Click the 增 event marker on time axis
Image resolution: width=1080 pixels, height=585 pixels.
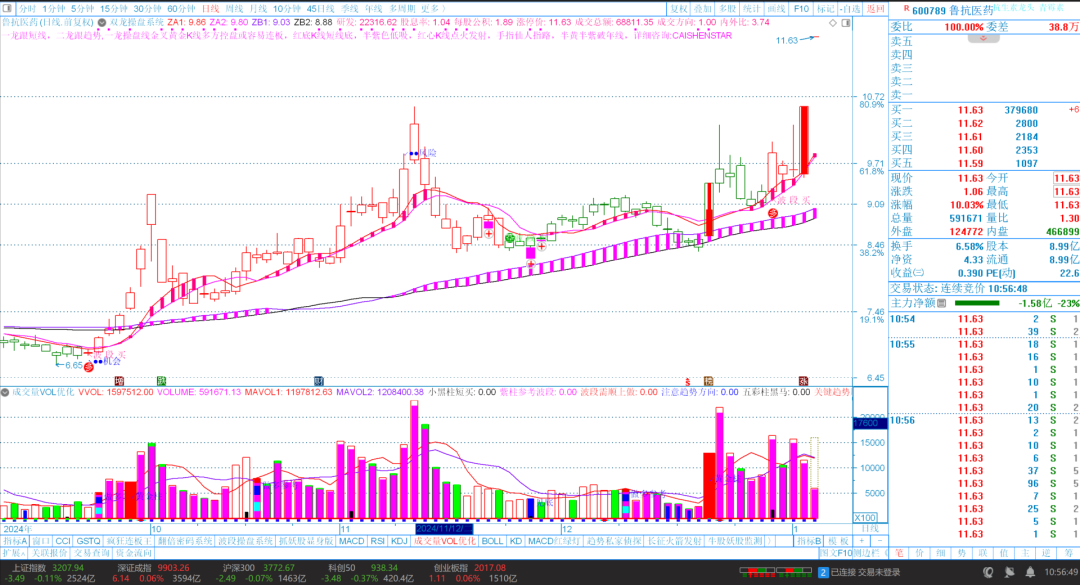[119, 381]
